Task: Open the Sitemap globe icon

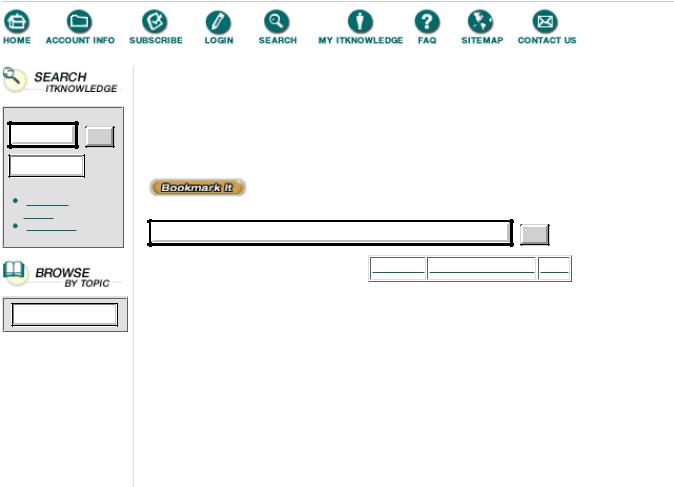Action: (481, 21)
